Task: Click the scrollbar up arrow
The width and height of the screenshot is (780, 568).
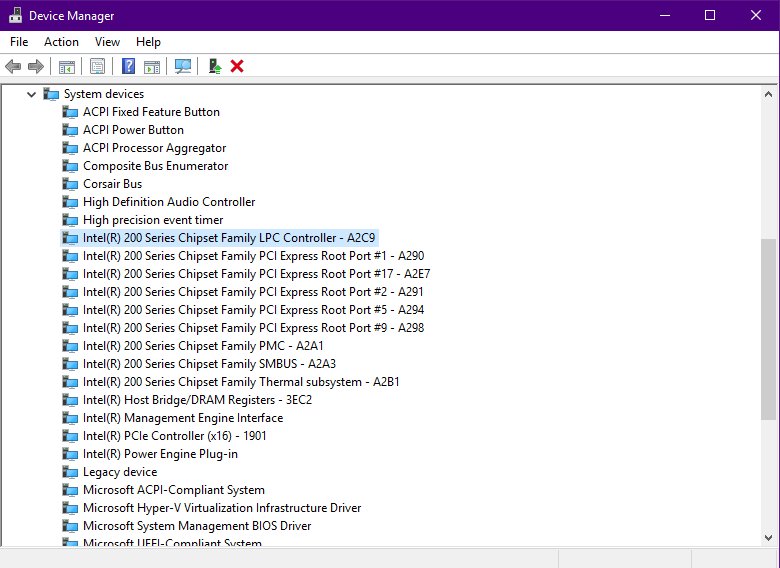Action: click(768, 94)
